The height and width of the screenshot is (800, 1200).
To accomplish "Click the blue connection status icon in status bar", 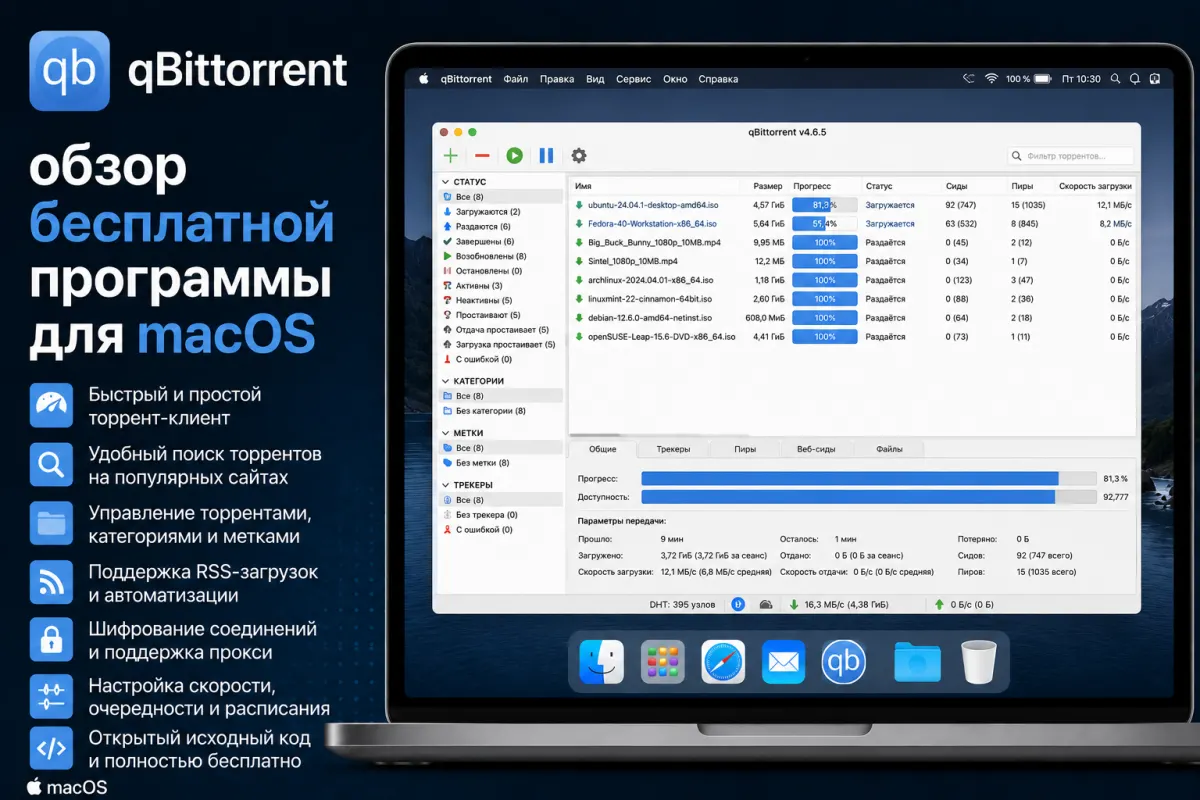I will pyautogui.click(x=738, y=604).
